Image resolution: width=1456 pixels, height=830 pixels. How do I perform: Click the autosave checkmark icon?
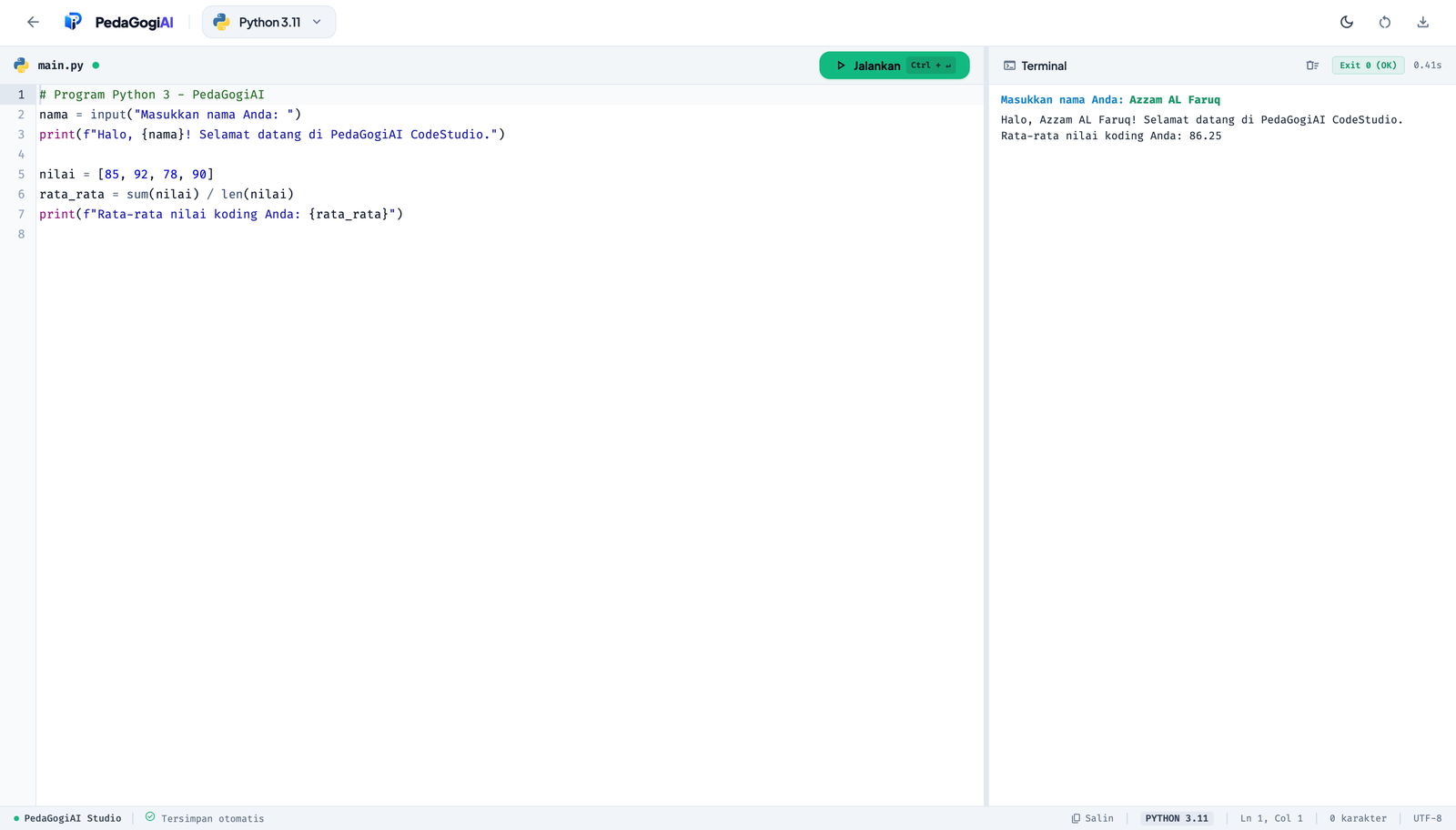pos(150,817)
